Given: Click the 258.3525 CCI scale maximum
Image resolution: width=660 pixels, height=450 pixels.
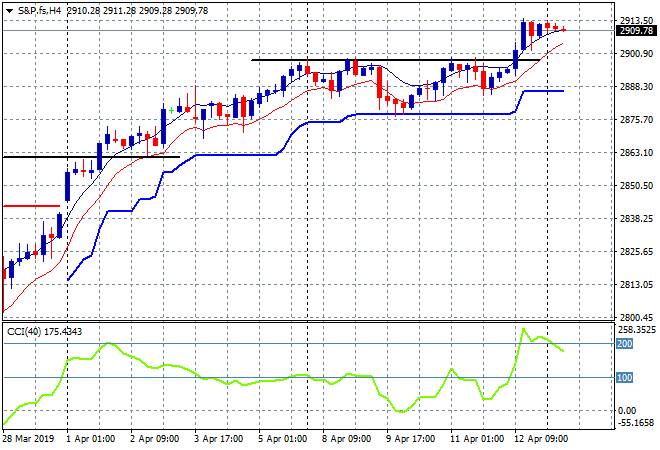Looking at the screenshot, I should click(x=636, y=330).
